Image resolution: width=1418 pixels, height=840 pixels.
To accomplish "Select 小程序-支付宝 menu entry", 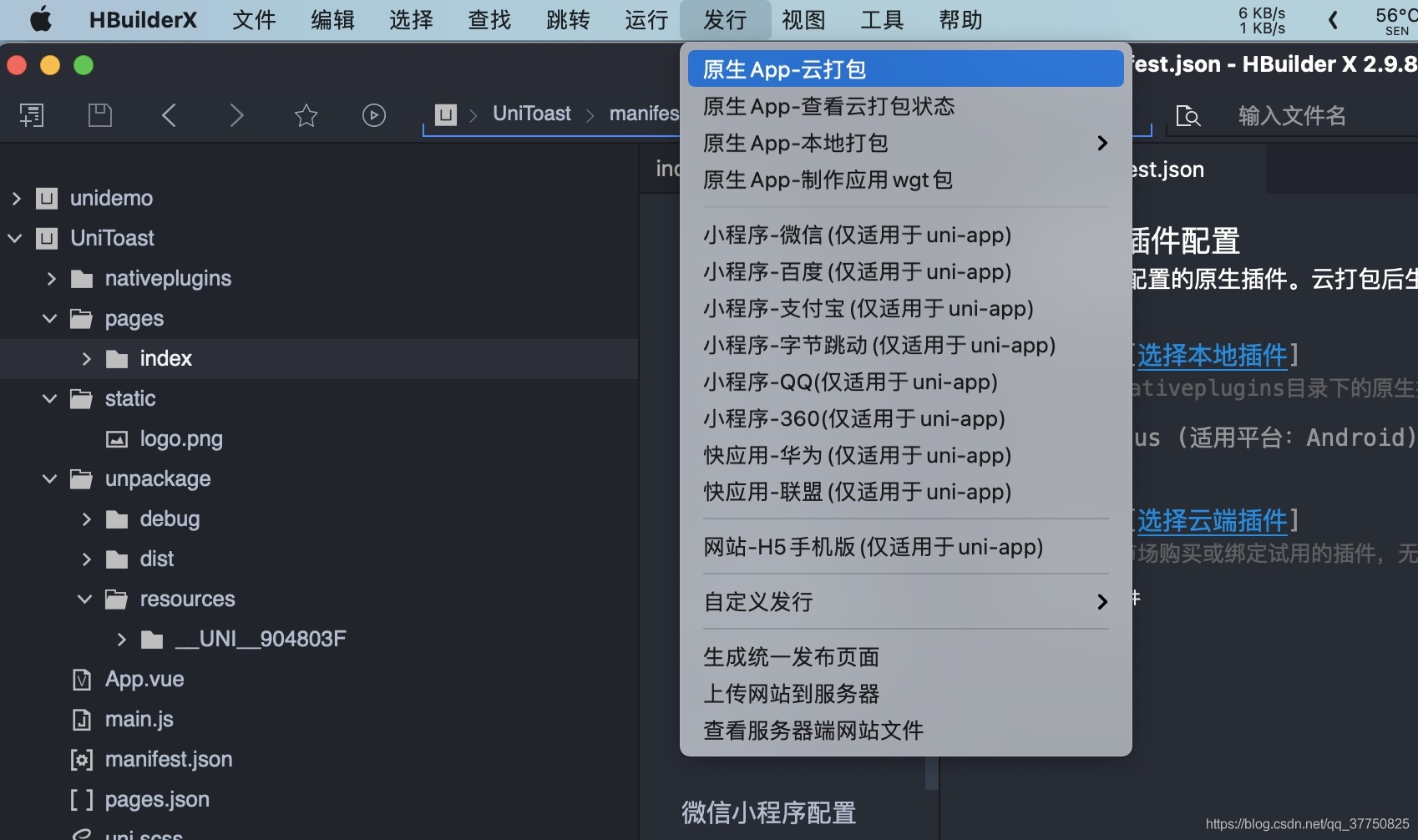I will tap(906, 308).
